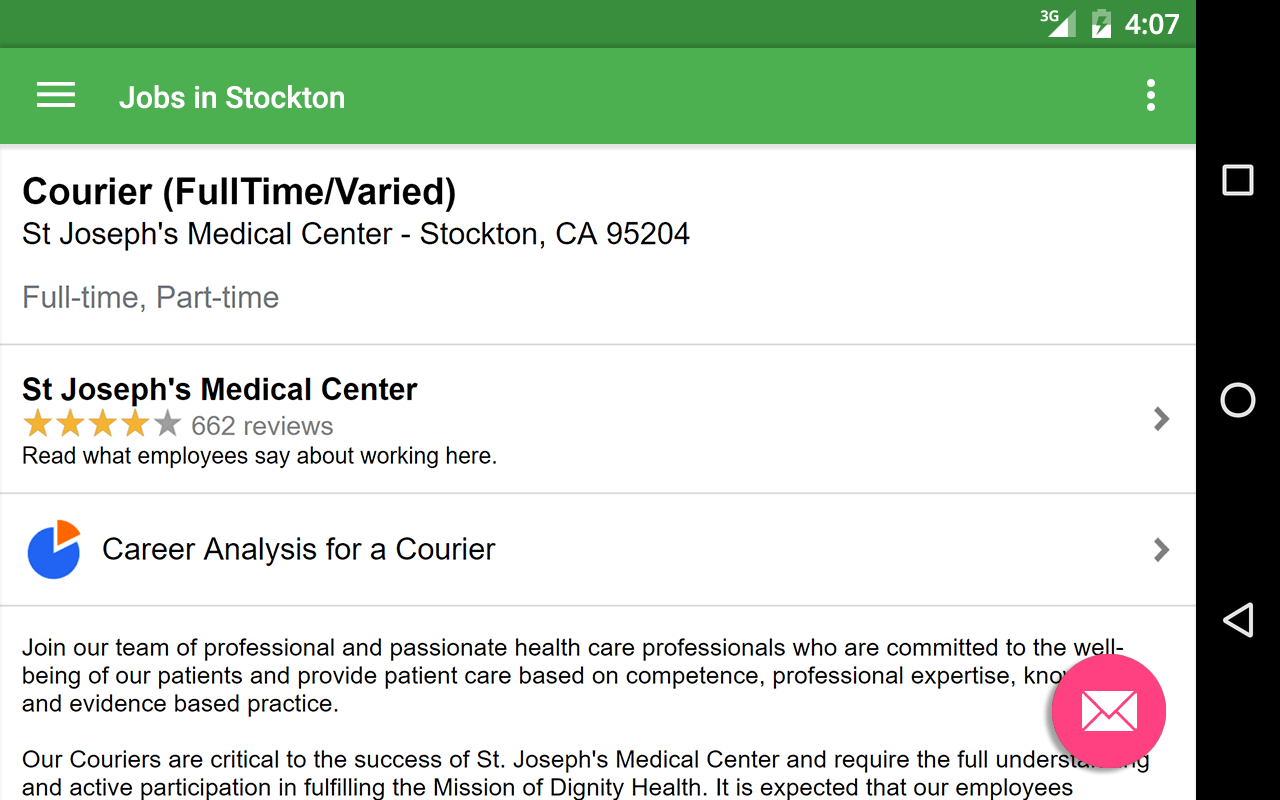Tap the recent apps square button
This screenshot has height=800, width=1280.
click(x=1238, y=180)
